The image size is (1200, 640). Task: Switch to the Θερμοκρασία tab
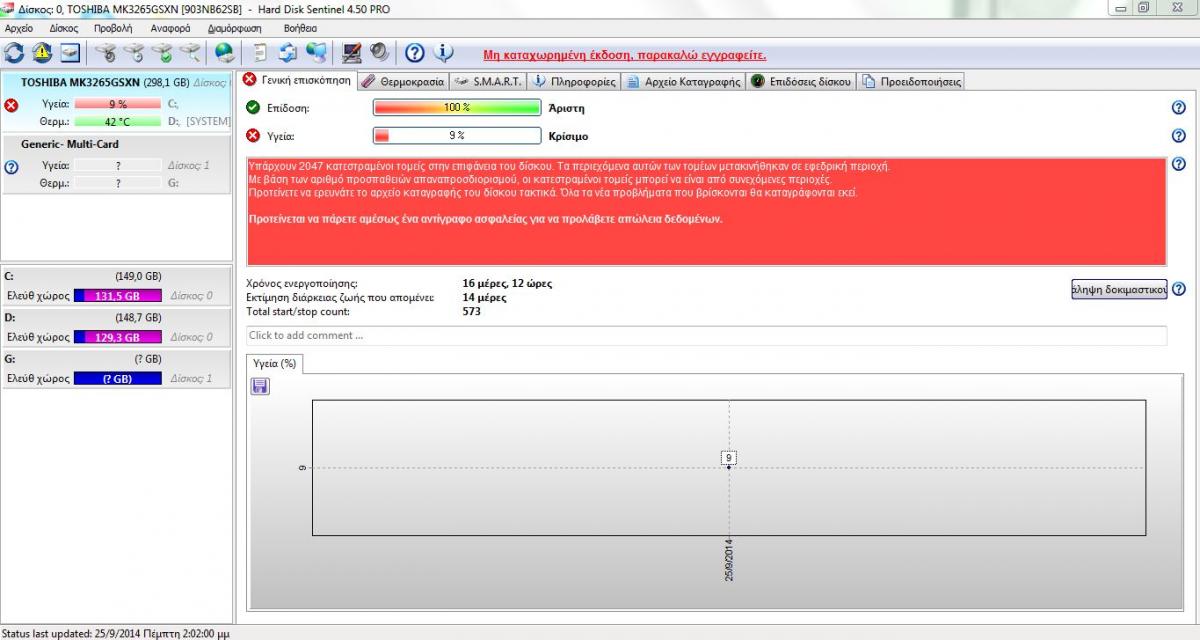(402, 81)
